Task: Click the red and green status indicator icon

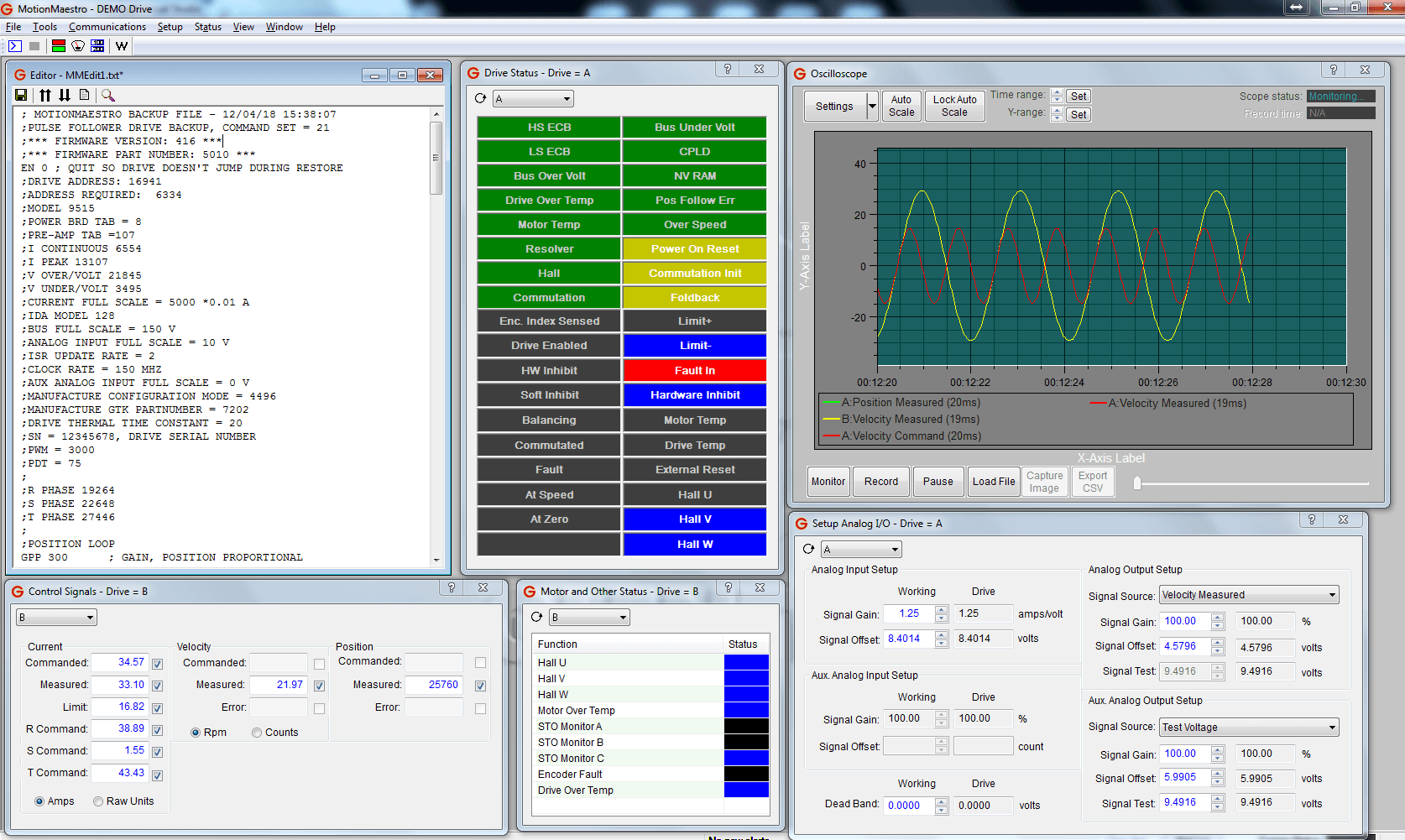Action: click(x=59, y=46)
